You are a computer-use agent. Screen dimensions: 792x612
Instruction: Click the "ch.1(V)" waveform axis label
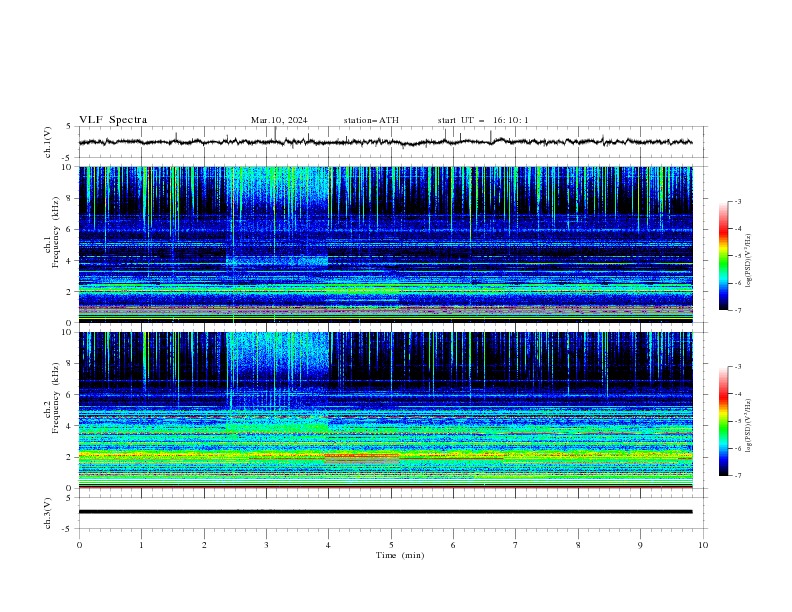48,142
